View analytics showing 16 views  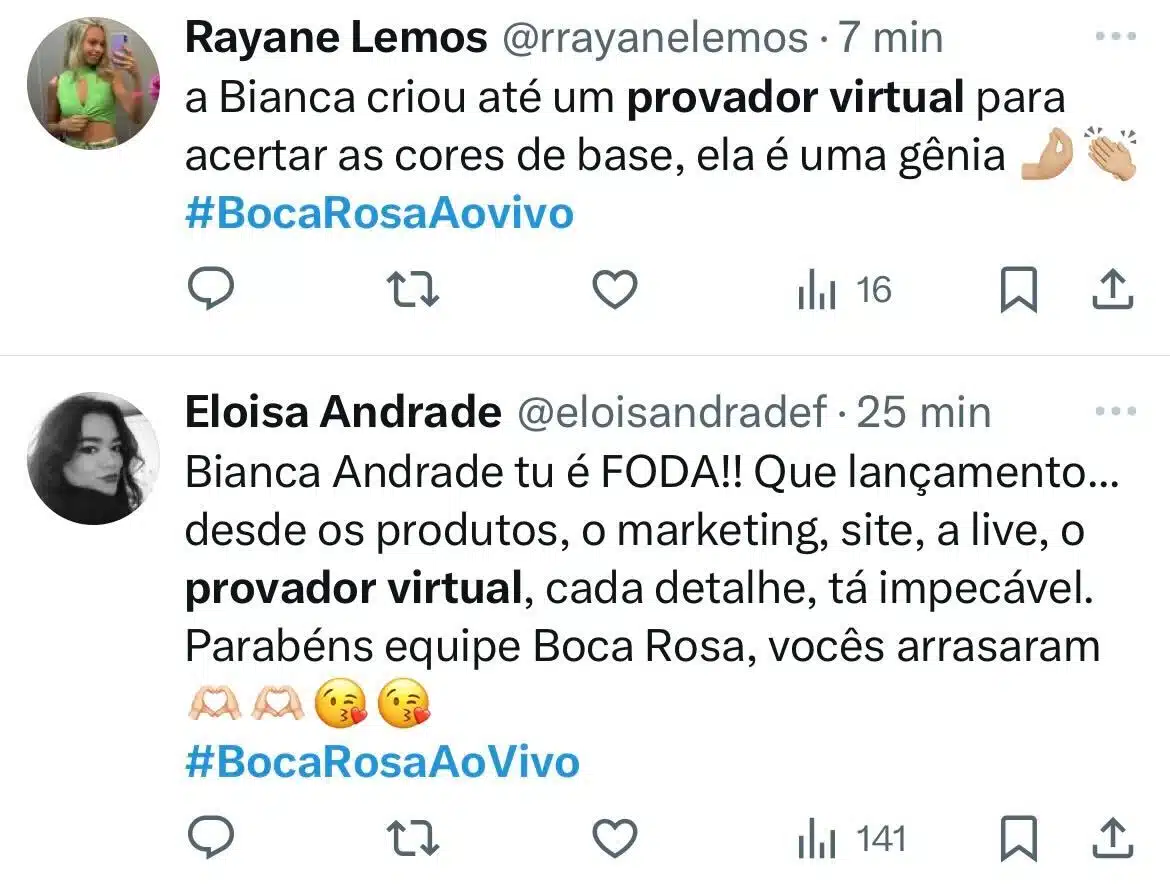click(845, 290)
